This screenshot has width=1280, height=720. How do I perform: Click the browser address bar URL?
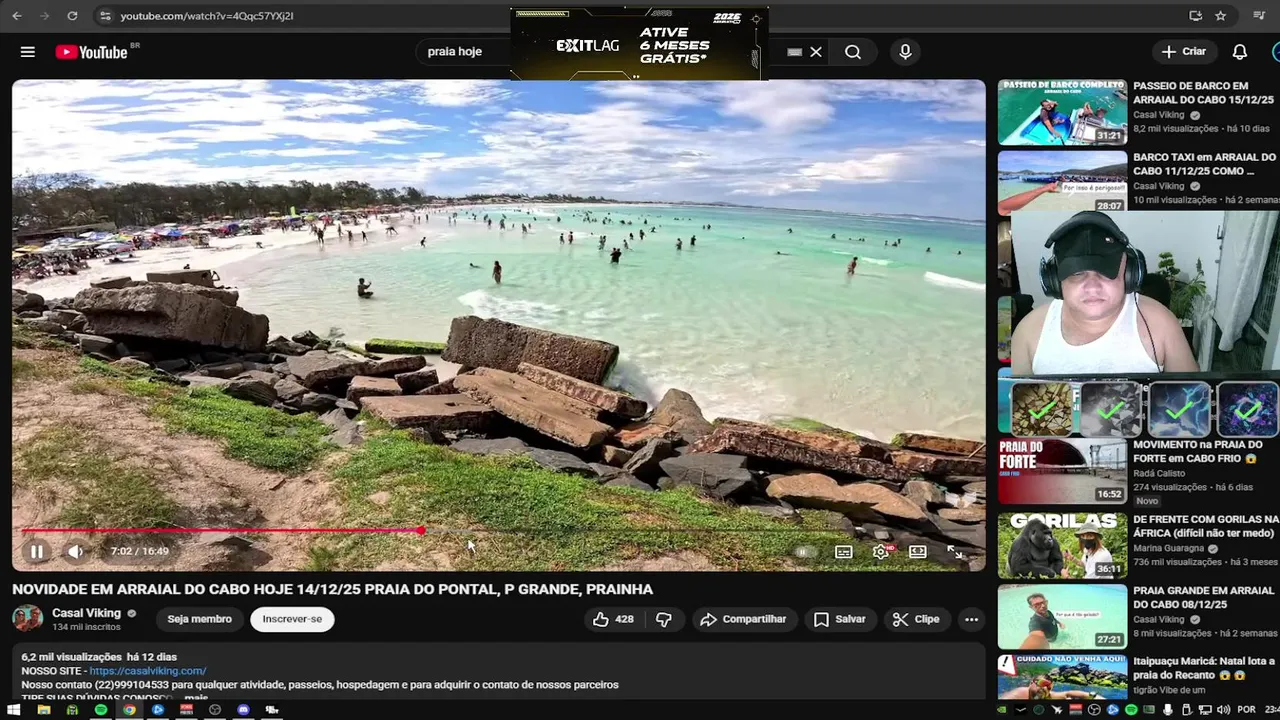tap(207, 16)
